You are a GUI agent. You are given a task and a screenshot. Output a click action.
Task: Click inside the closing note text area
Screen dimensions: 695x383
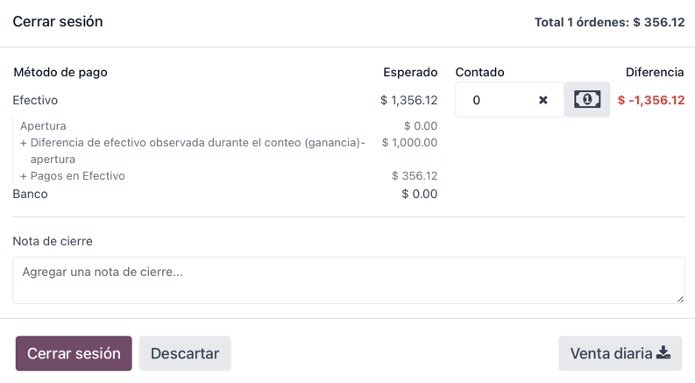coord(348,280)
